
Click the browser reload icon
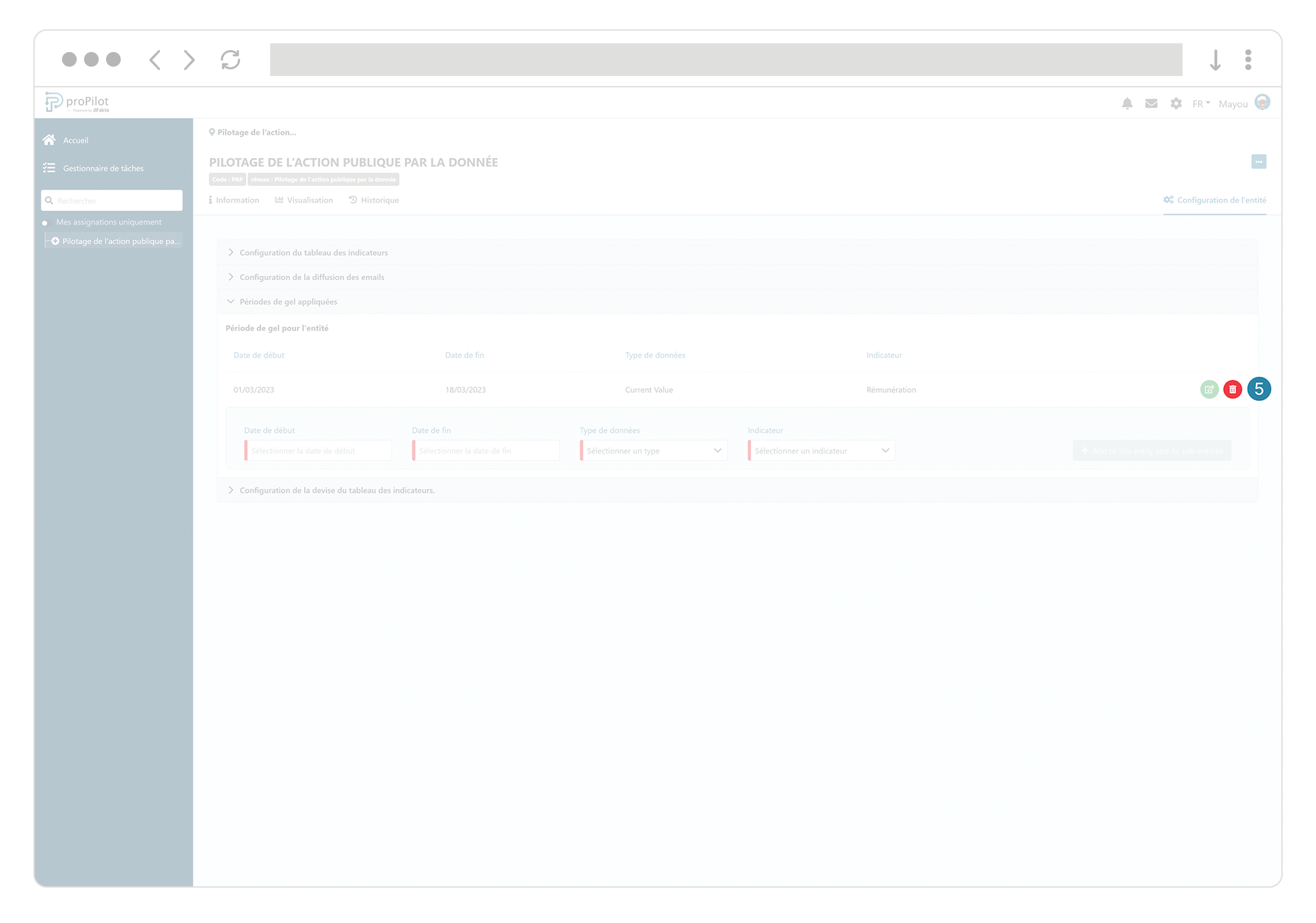[230, 60]
